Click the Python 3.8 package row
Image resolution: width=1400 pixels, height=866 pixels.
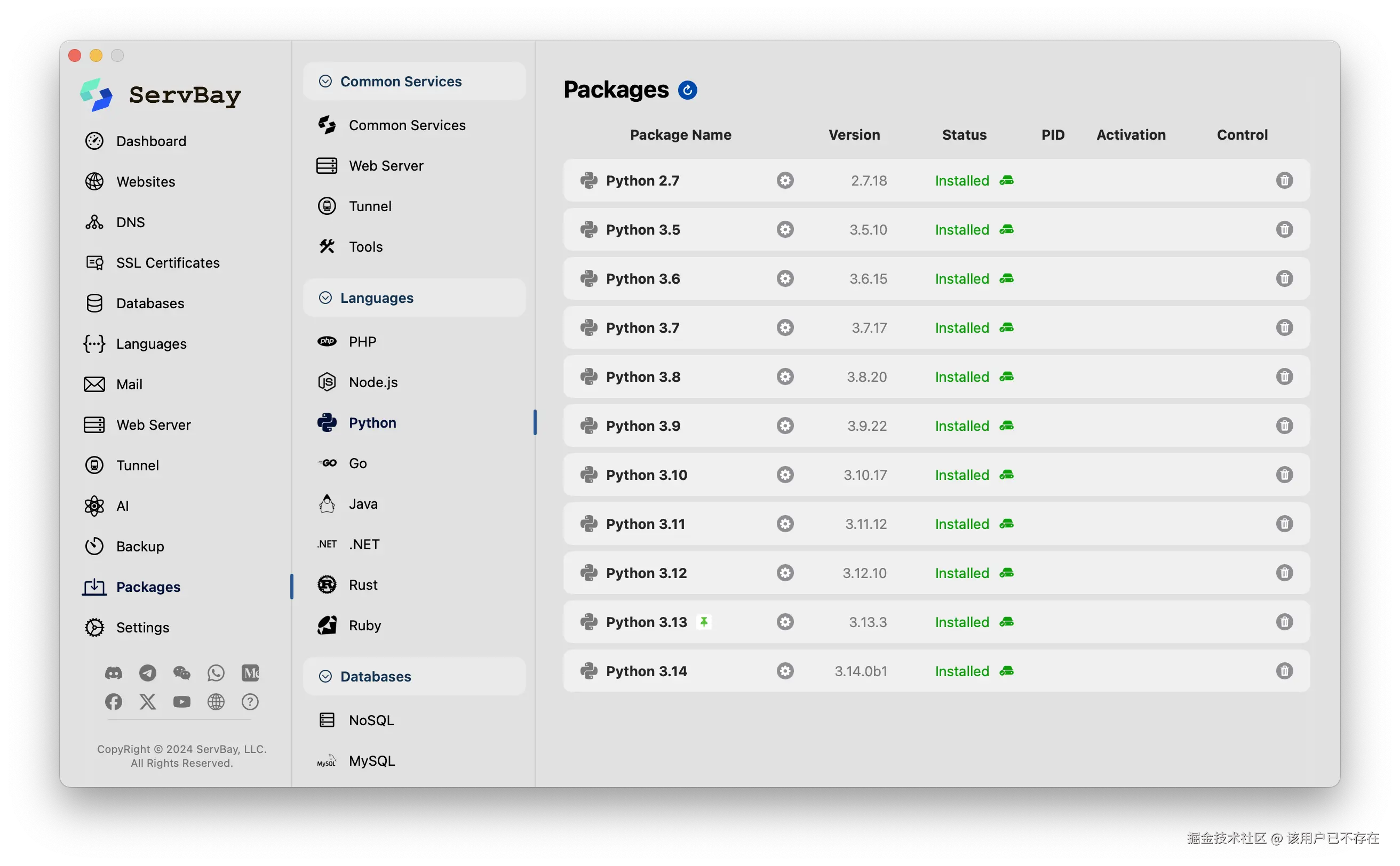pyautogui.click(x=643, y=377)
